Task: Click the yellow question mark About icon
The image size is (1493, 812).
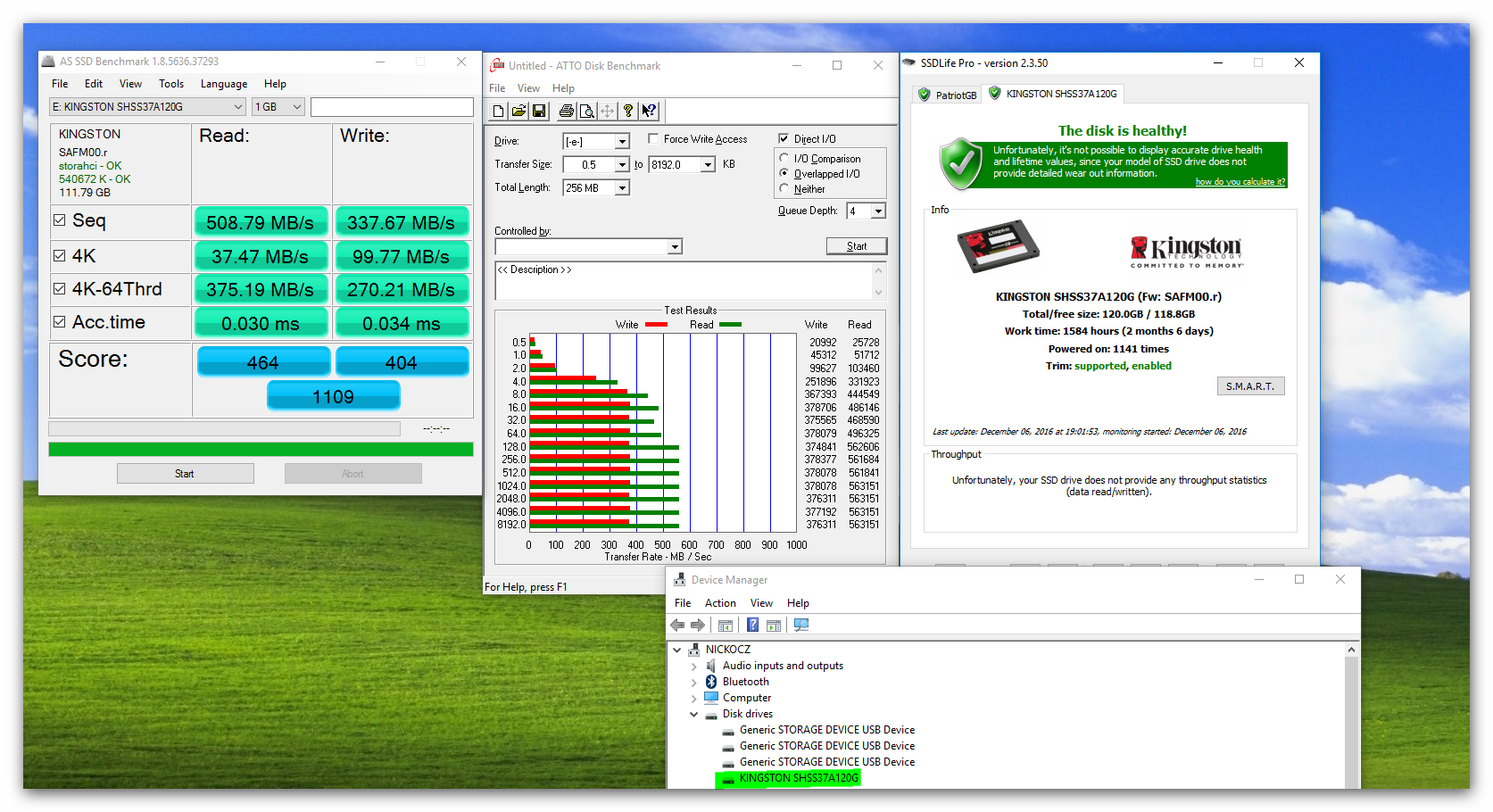Action: [x=628, y=111]
